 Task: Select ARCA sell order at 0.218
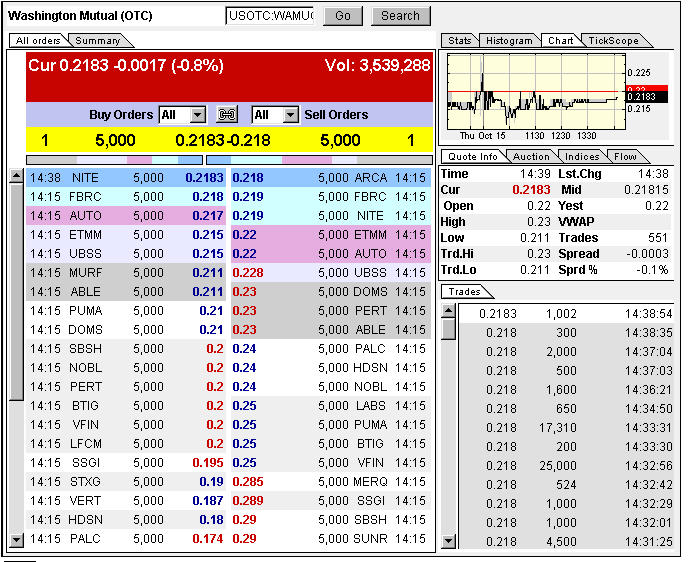[x=331, y=178]
